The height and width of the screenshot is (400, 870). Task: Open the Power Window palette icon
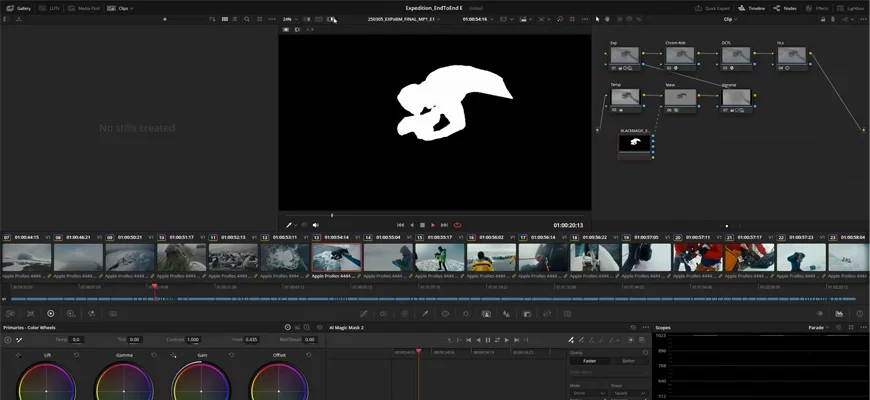(445, 313)
